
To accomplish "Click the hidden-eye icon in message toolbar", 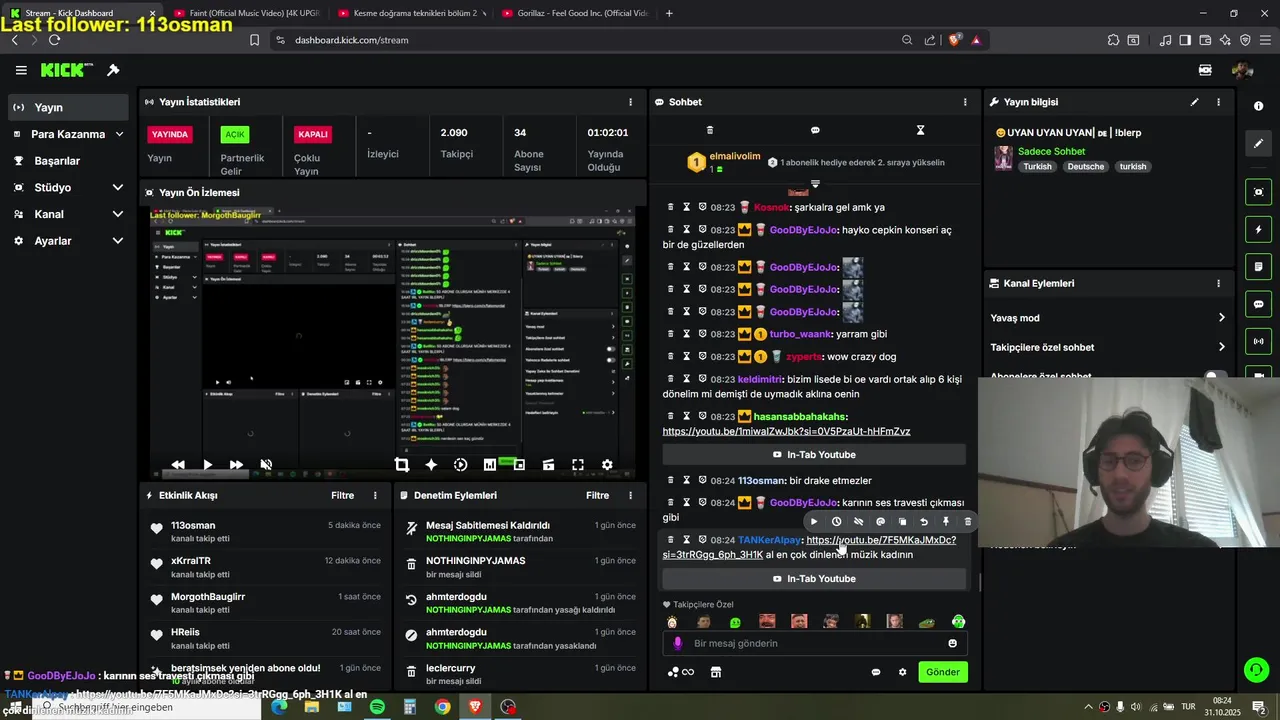I will tap(858, 521).
